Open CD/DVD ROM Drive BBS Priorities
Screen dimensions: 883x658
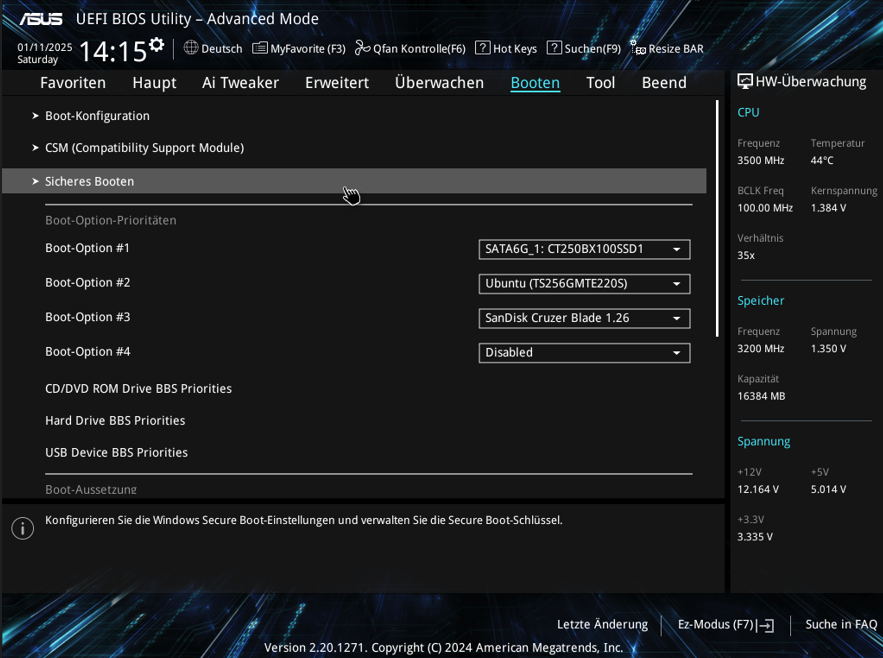click(138, 389)
